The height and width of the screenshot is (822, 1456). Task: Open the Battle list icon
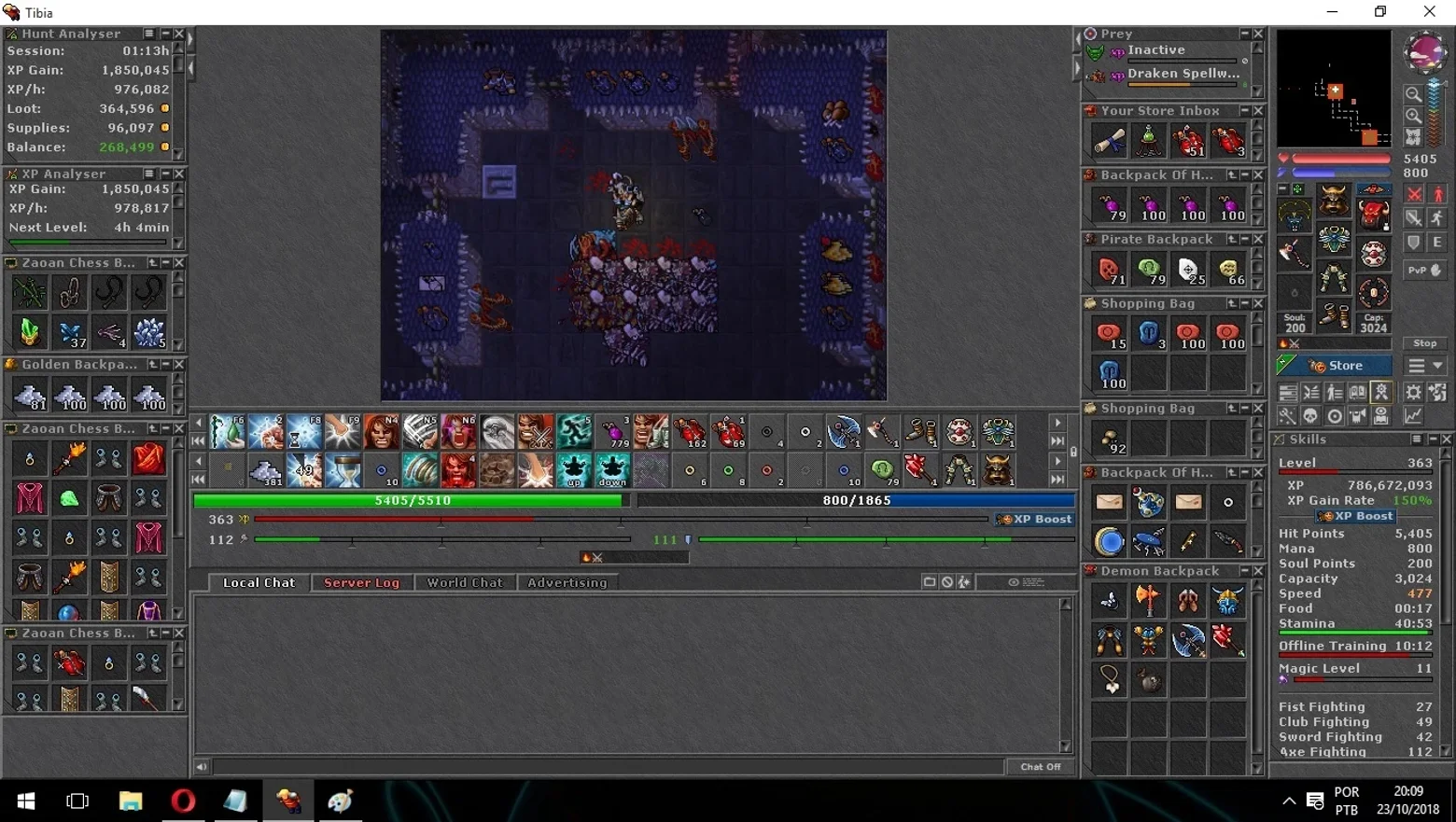pyautogui.click(x=1311, y=393)
